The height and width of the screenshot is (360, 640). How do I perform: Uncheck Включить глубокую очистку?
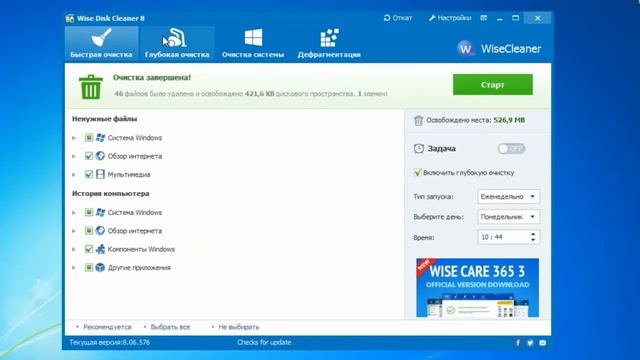pos(418,173)
